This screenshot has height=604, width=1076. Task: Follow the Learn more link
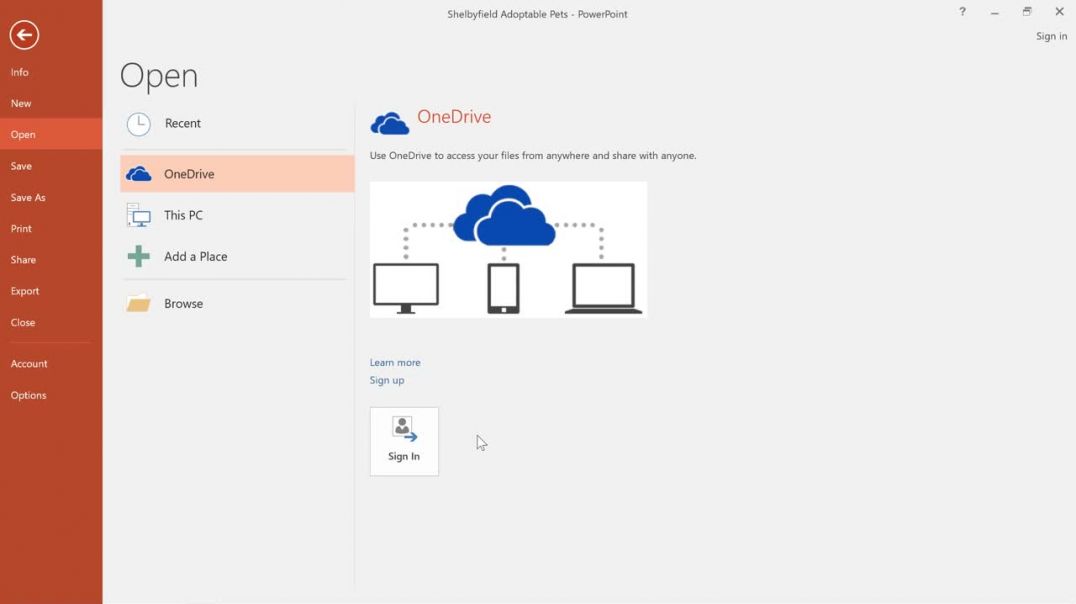[395, 362]
